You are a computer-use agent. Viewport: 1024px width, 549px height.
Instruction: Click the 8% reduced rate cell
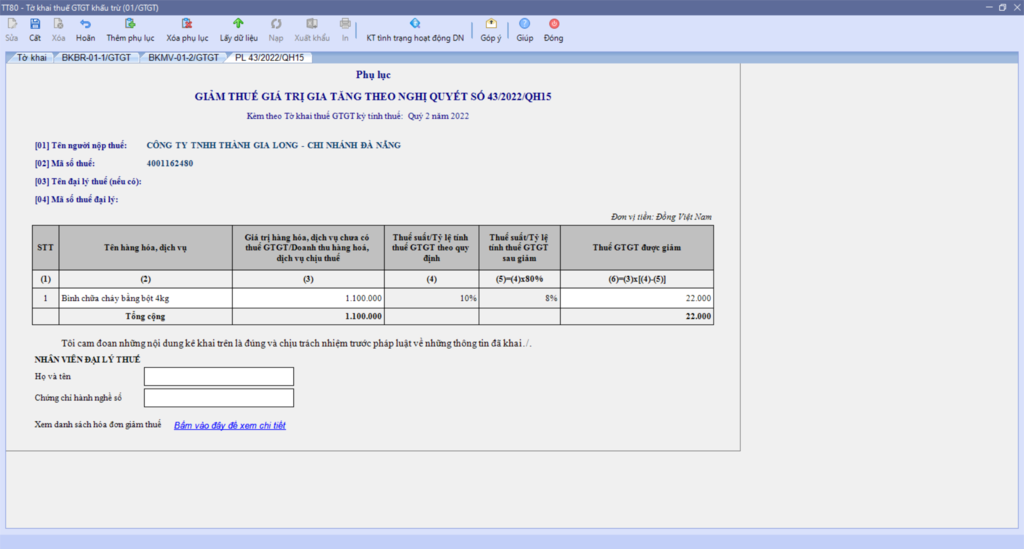pyautogui.click(x=519, y=298)
